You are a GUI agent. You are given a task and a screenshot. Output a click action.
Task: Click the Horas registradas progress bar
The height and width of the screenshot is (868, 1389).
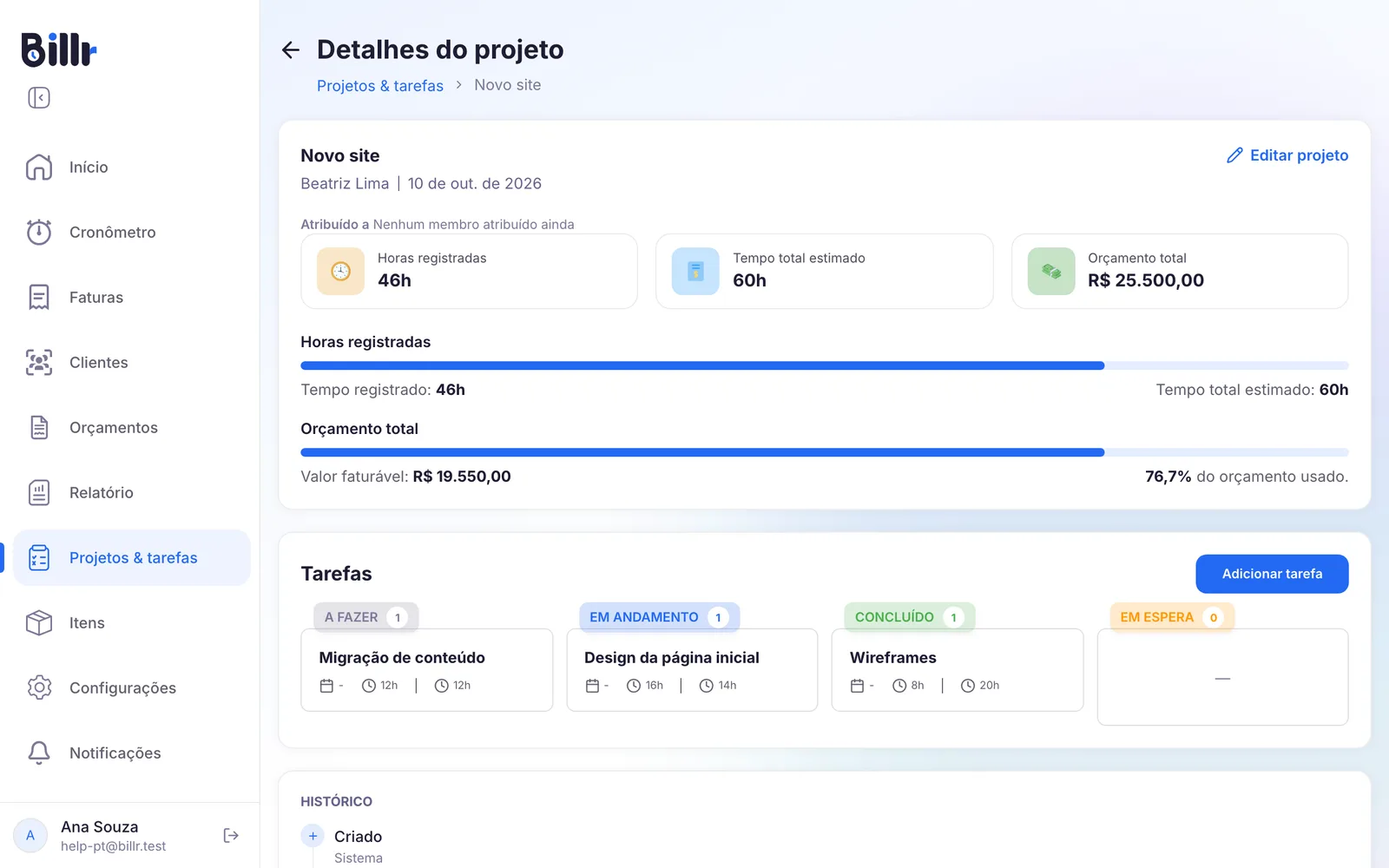click(x=825, y=365)
